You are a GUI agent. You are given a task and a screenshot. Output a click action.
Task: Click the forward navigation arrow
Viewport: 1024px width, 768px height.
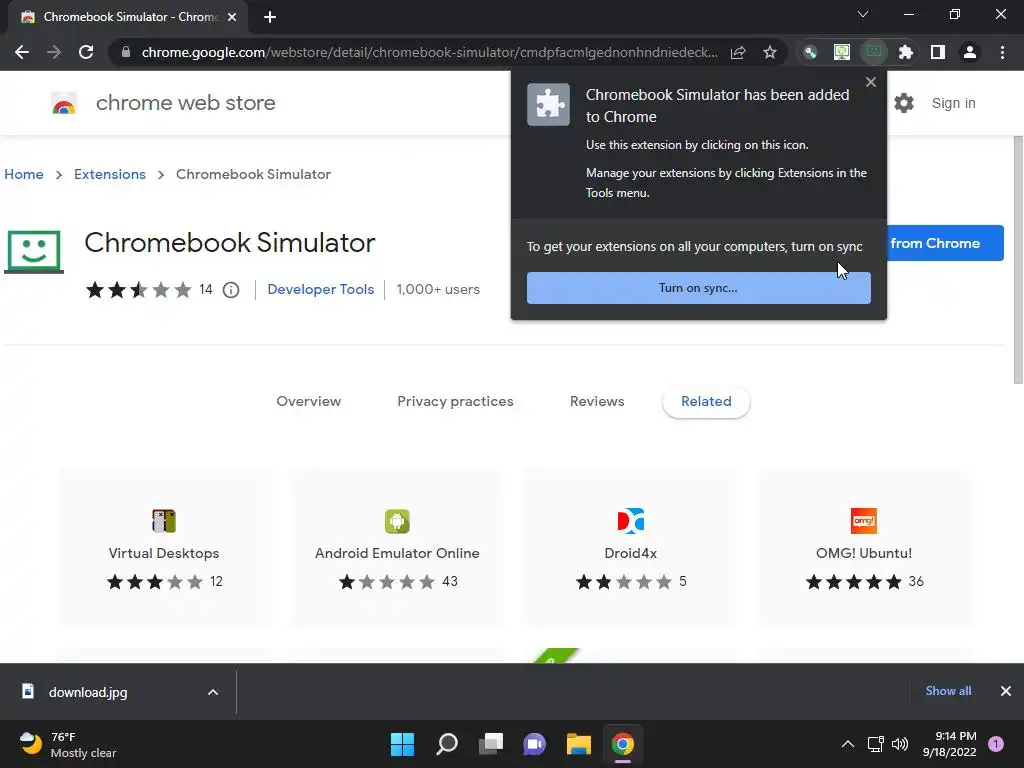54,52
